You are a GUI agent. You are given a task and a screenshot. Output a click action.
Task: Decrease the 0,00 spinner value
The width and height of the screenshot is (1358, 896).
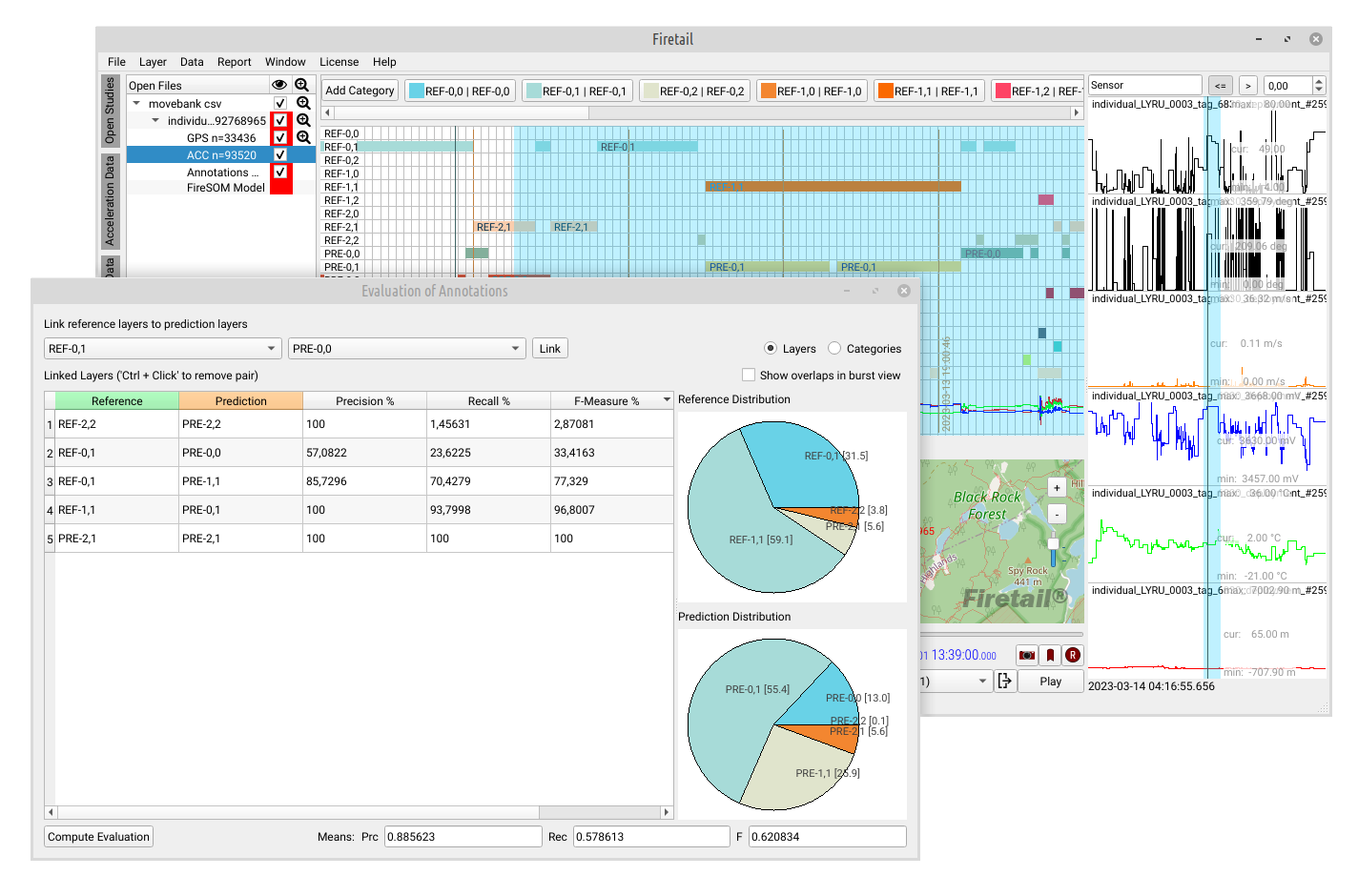(1319, 90)
